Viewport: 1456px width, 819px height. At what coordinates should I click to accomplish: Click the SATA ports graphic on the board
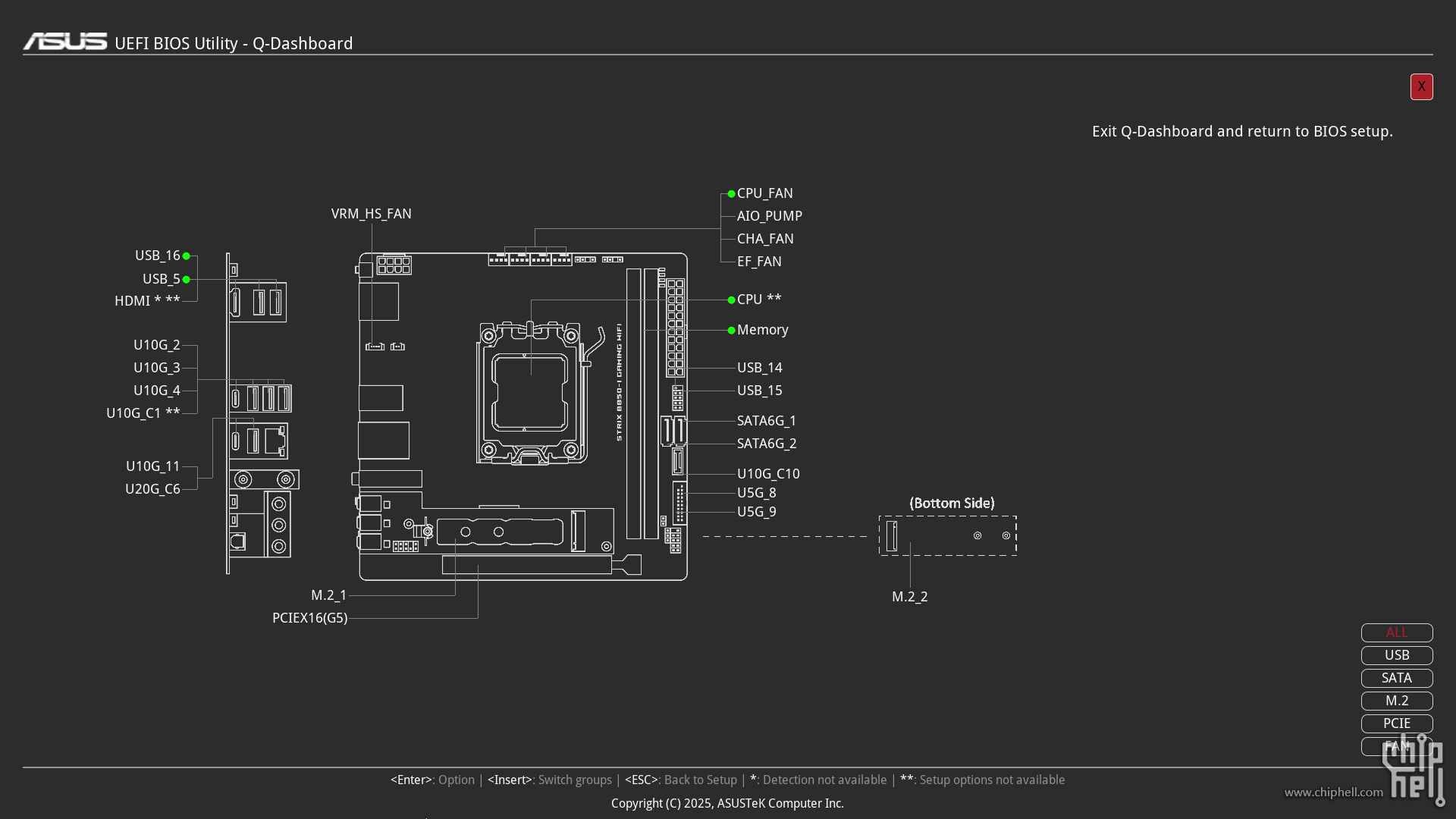pyautogui.click(x=673, y=431)
